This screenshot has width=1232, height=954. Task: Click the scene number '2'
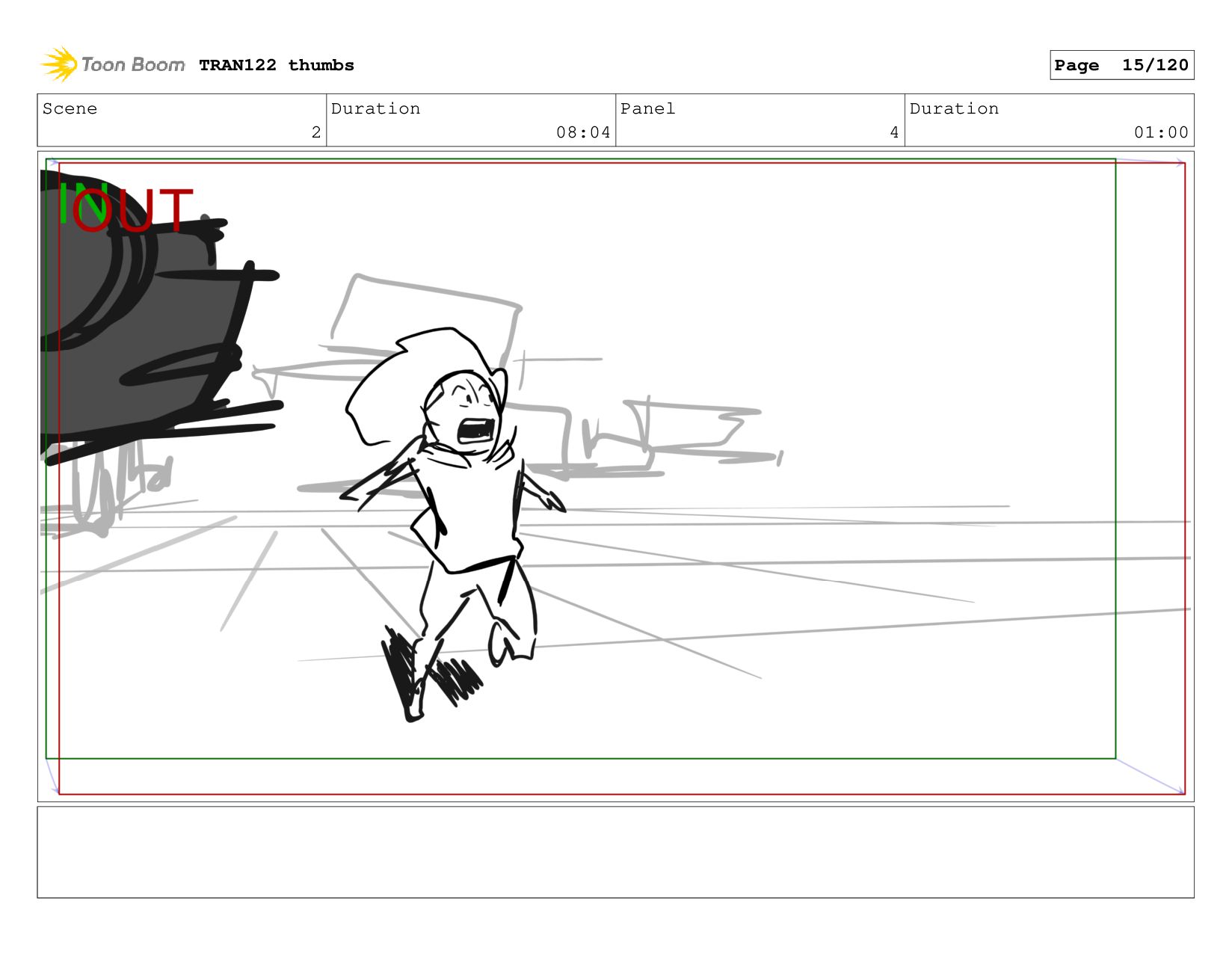(x=315, y=132)
